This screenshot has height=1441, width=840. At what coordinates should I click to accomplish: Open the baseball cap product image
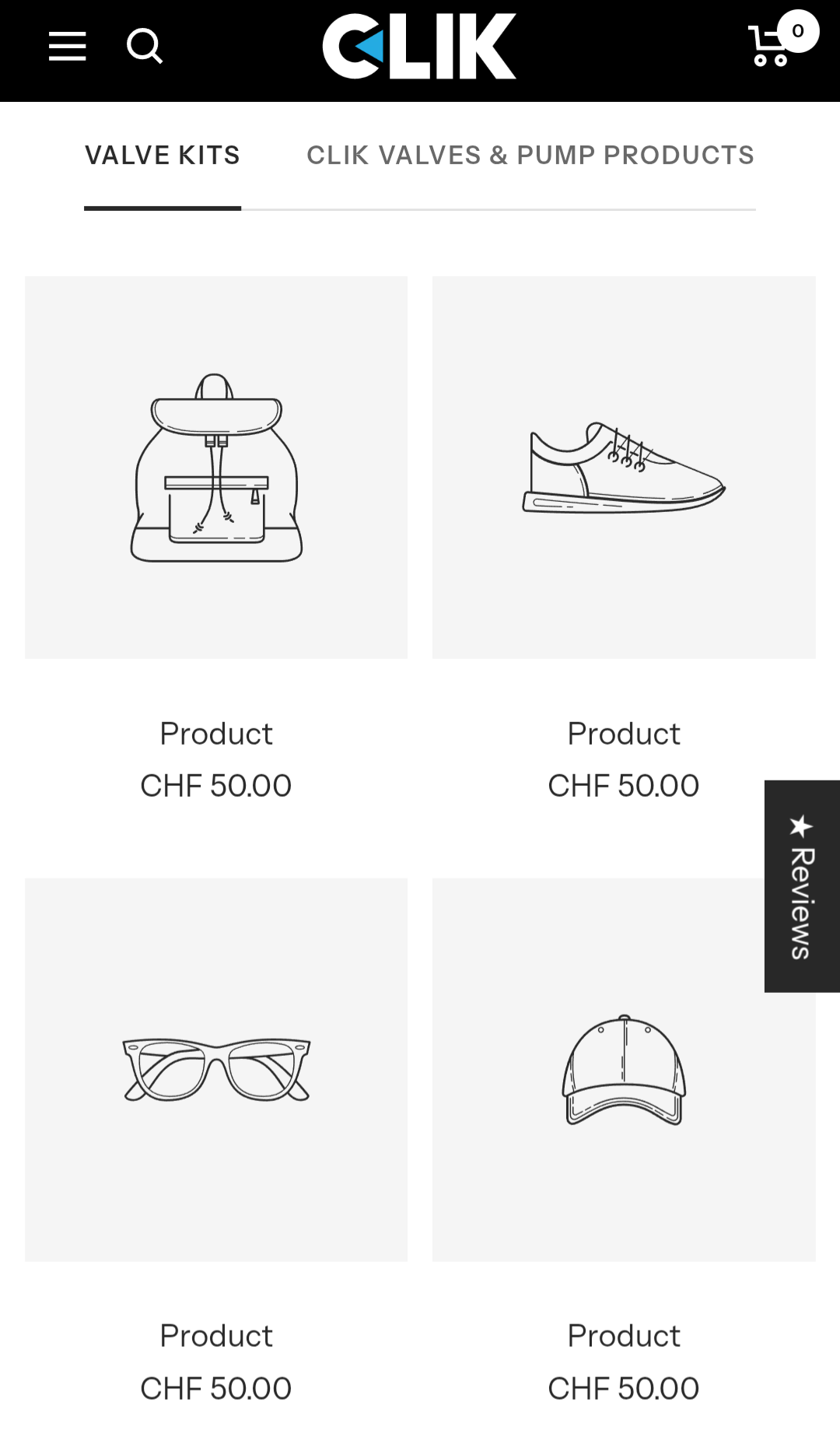(x=624, y=1070)
